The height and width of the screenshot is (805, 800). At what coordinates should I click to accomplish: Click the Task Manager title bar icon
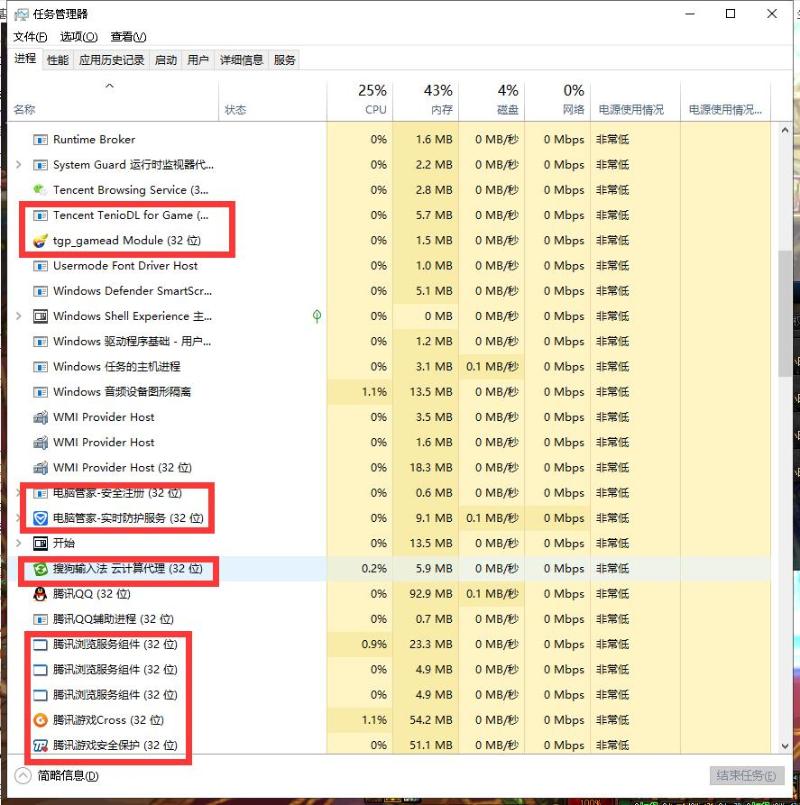pyautogui.click(x=21, y=14)
